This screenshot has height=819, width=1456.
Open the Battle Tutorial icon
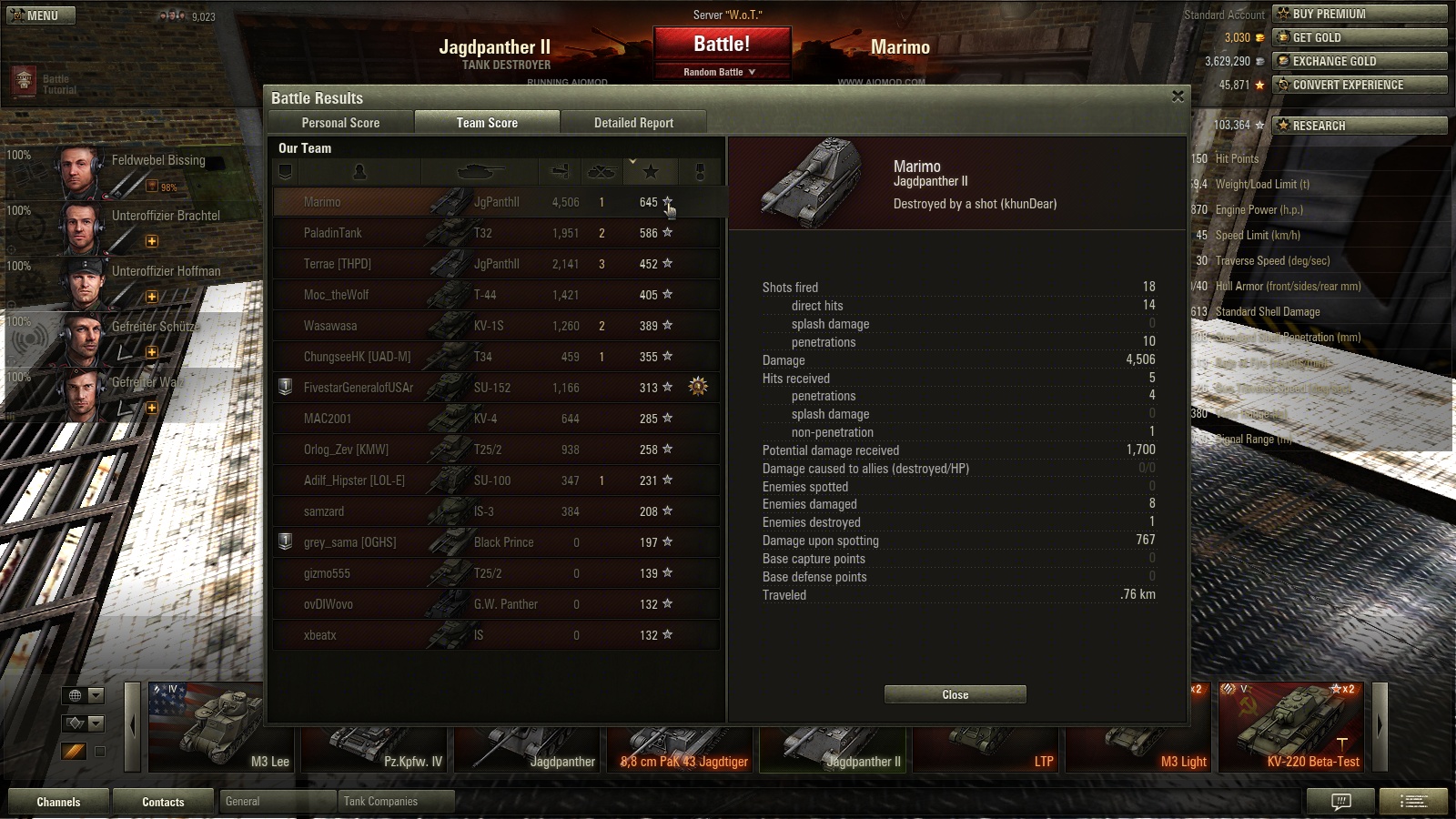click(25, 81)
